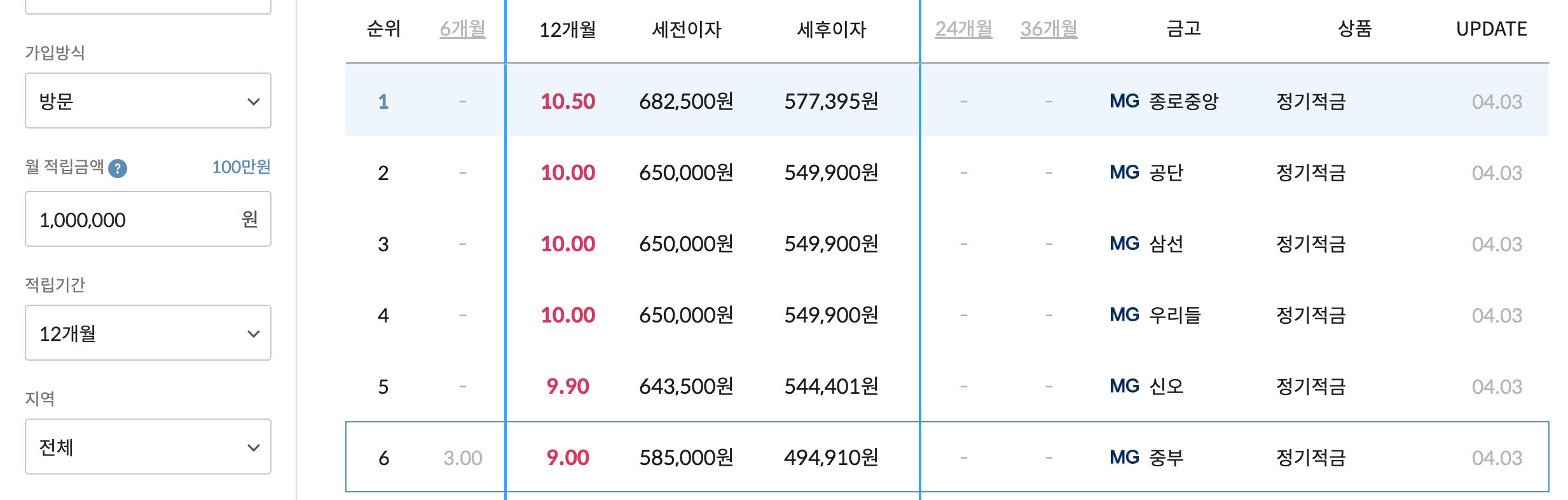Select the 6개월 column header

462,28
